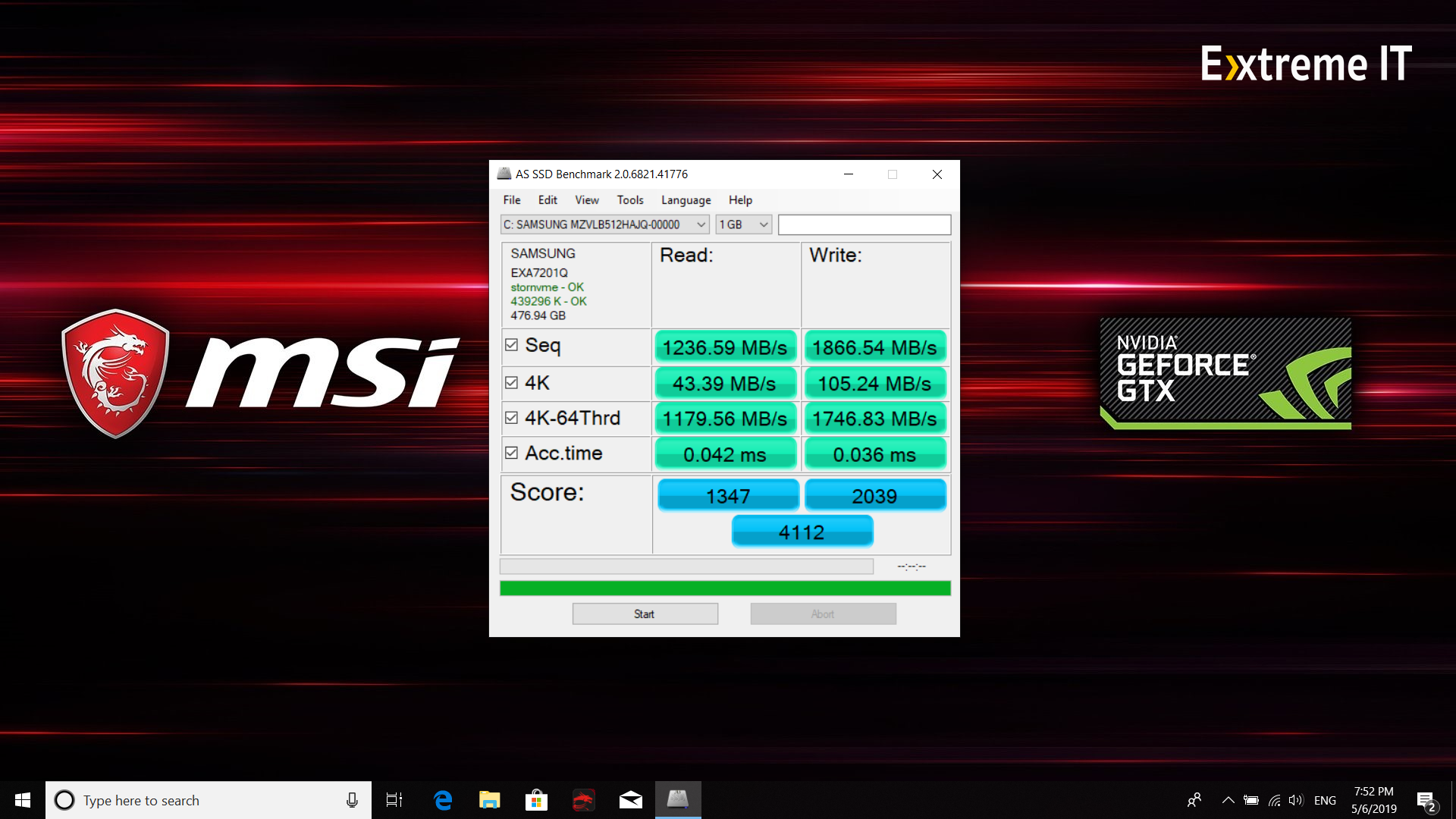The image size is (1456, 819).
Task: Click the Abort button
Action: click(x=823, y=614)
